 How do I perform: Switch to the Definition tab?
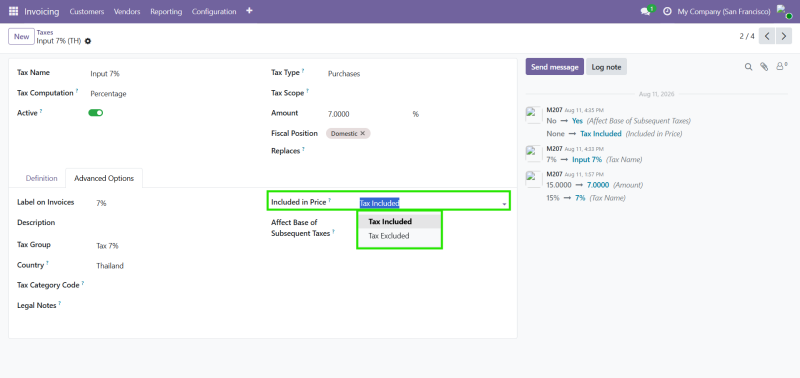pyautogui.click(x=42, y=179)
